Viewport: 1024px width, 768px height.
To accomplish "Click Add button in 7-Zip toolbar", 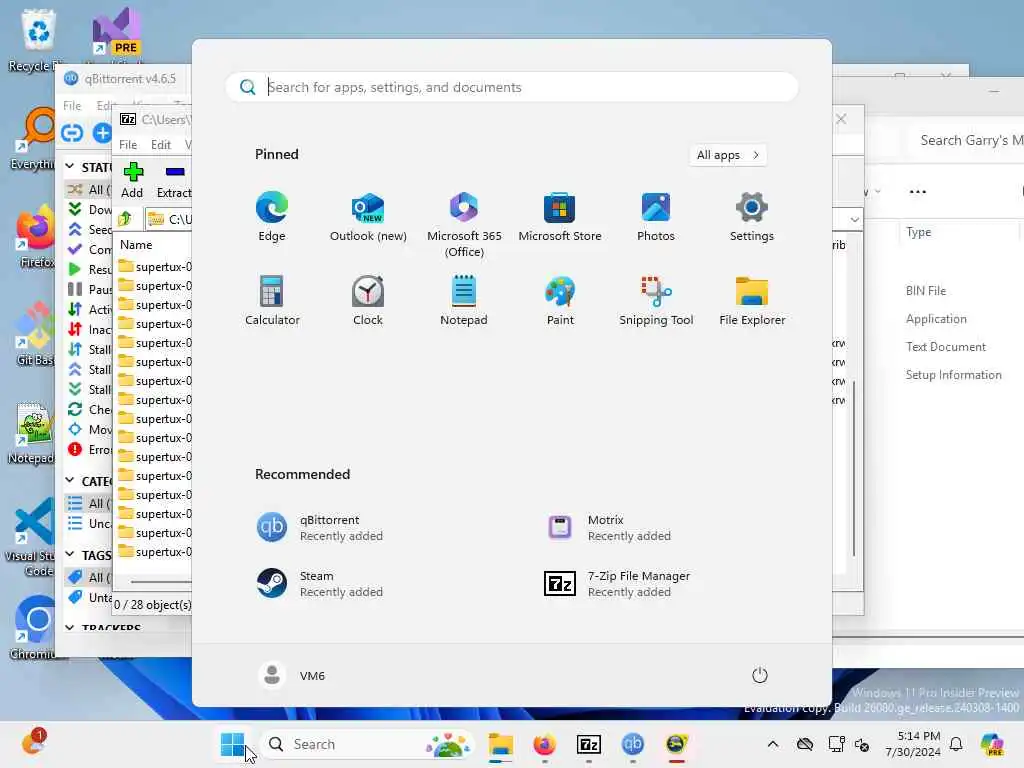I will [x=132, y=181].
